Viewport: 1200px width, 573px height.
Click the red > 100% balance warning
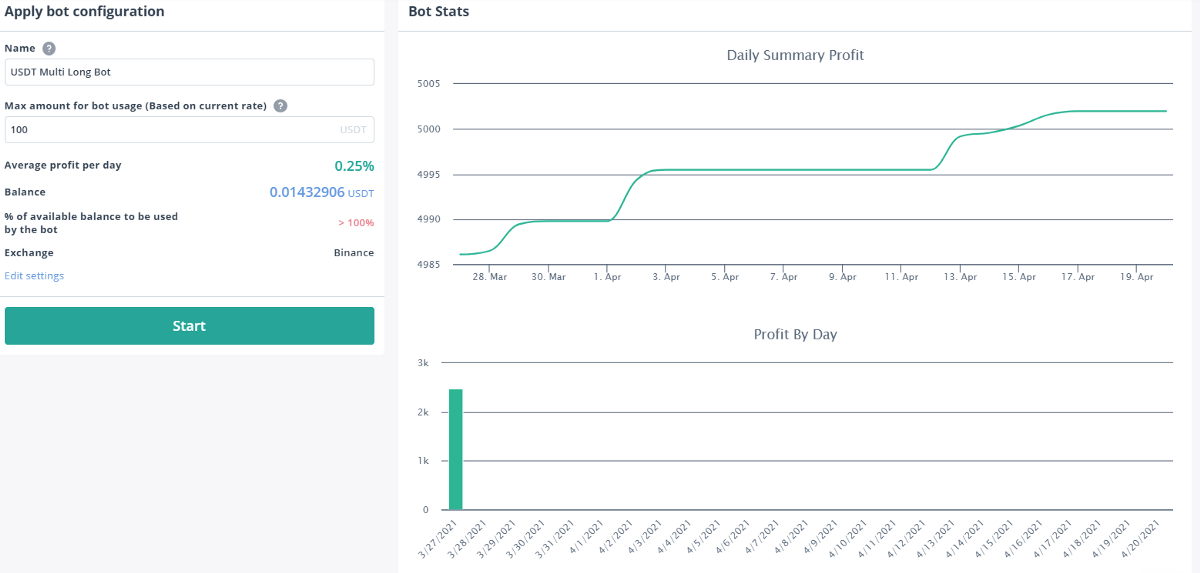[x=355, y=222]
